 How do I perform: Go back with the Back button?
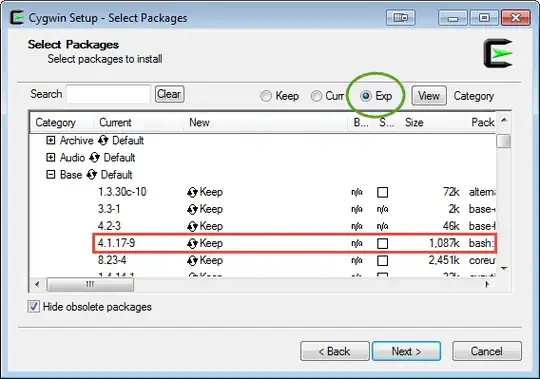pyautogui.click(x=335, y=351)
